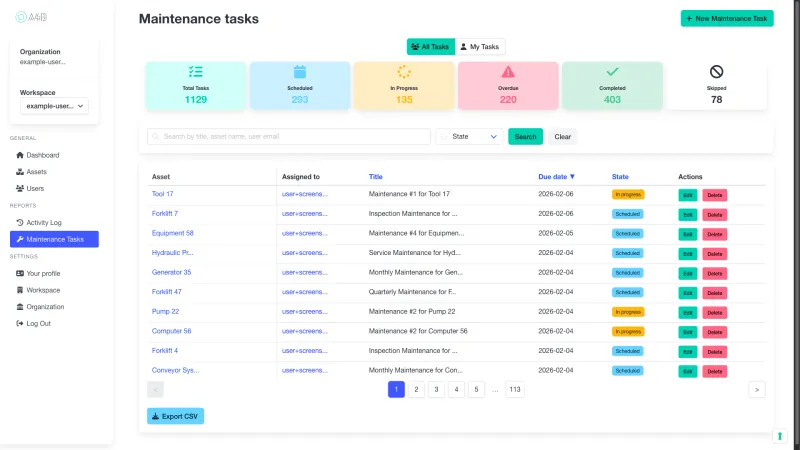Go to page 5 of results

pyautogui.click(x=476, y=390)
